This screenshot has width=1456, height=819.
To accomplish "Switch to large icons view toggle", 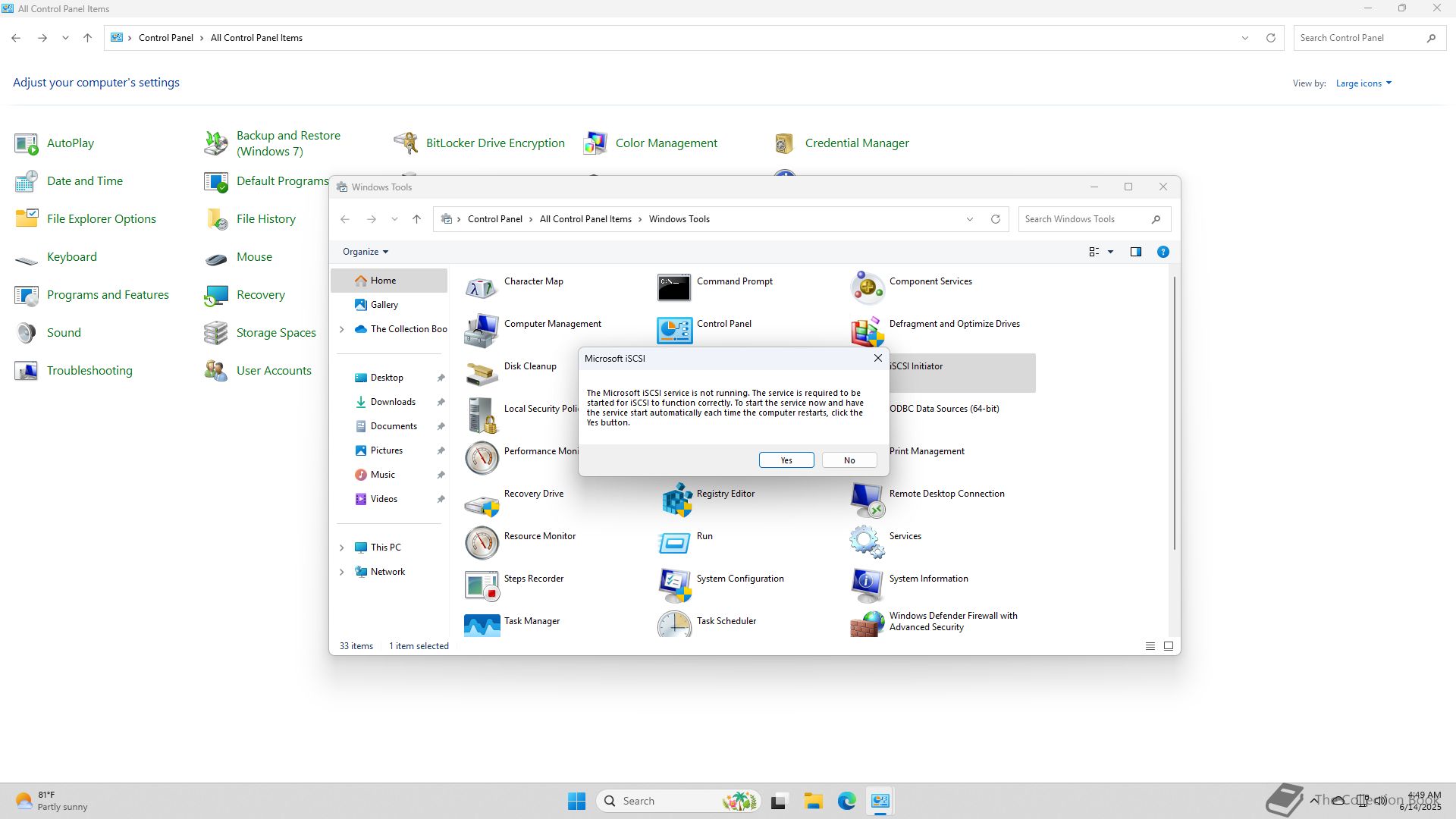I will coord(1169,646).
